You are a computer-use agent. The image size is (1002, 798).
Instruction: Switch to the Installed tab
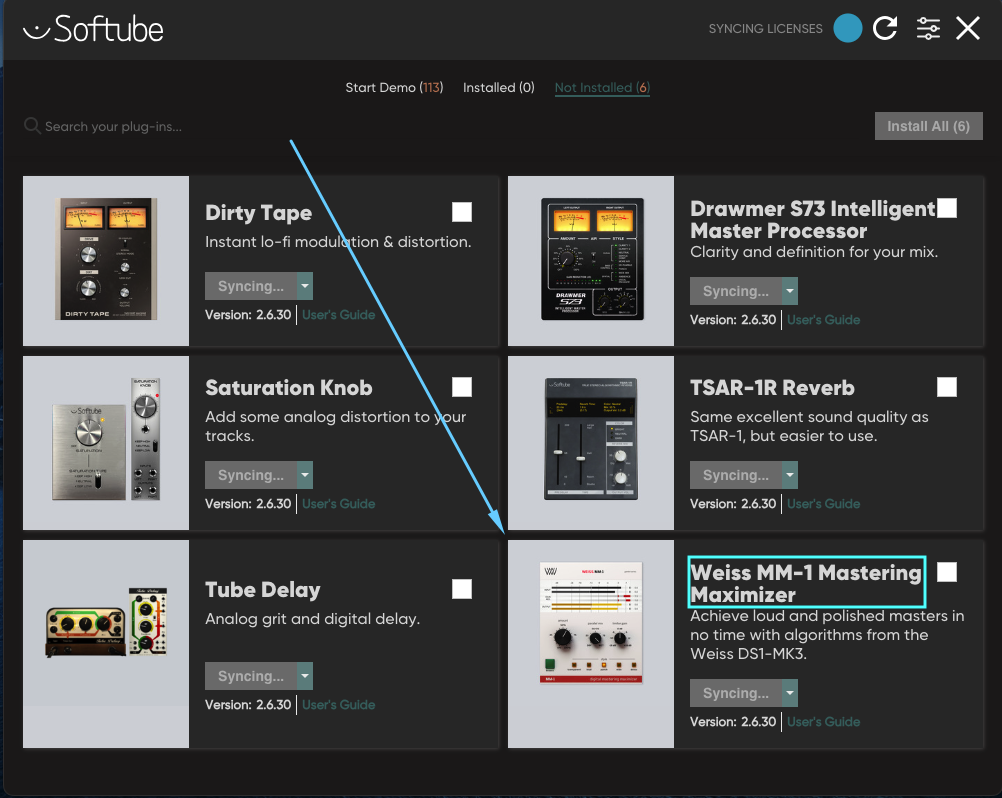click(x=498, y=87)
